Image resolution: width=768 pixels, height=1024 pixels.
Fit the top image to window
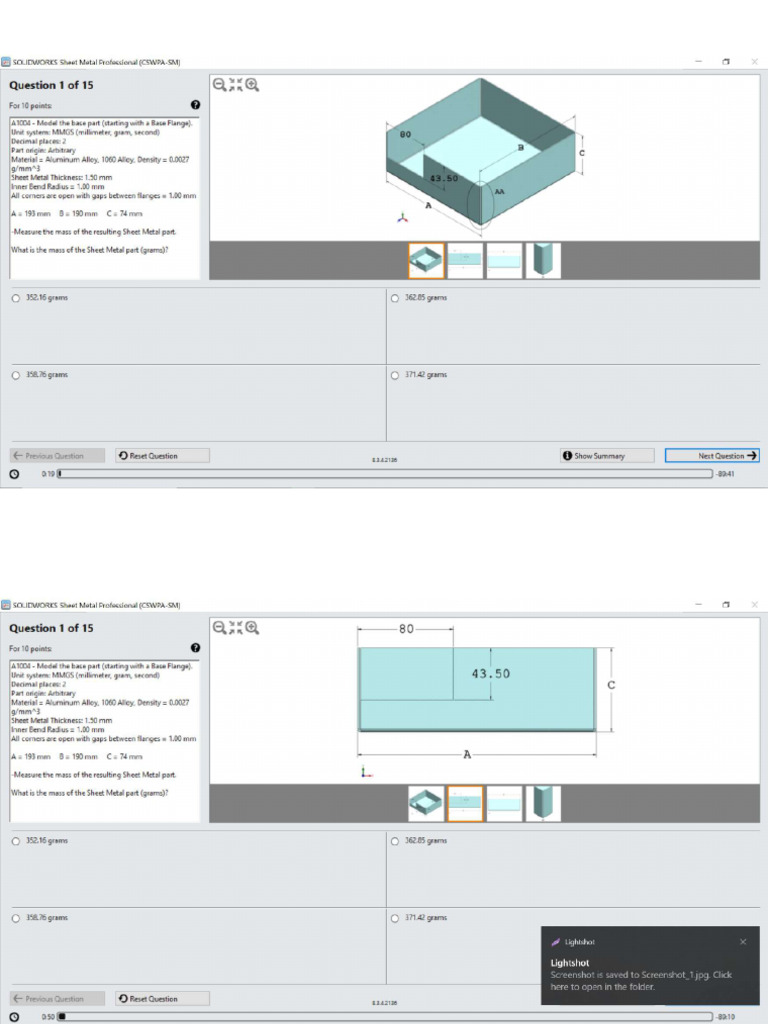pos(236,85)
